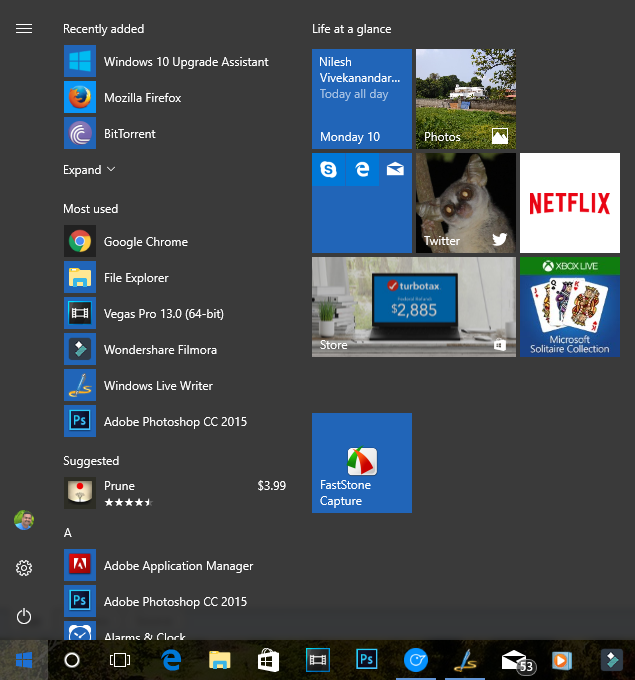Open Alarms & Clock app
The height and width of the screenshot is (680, 635).
(176, 631)
